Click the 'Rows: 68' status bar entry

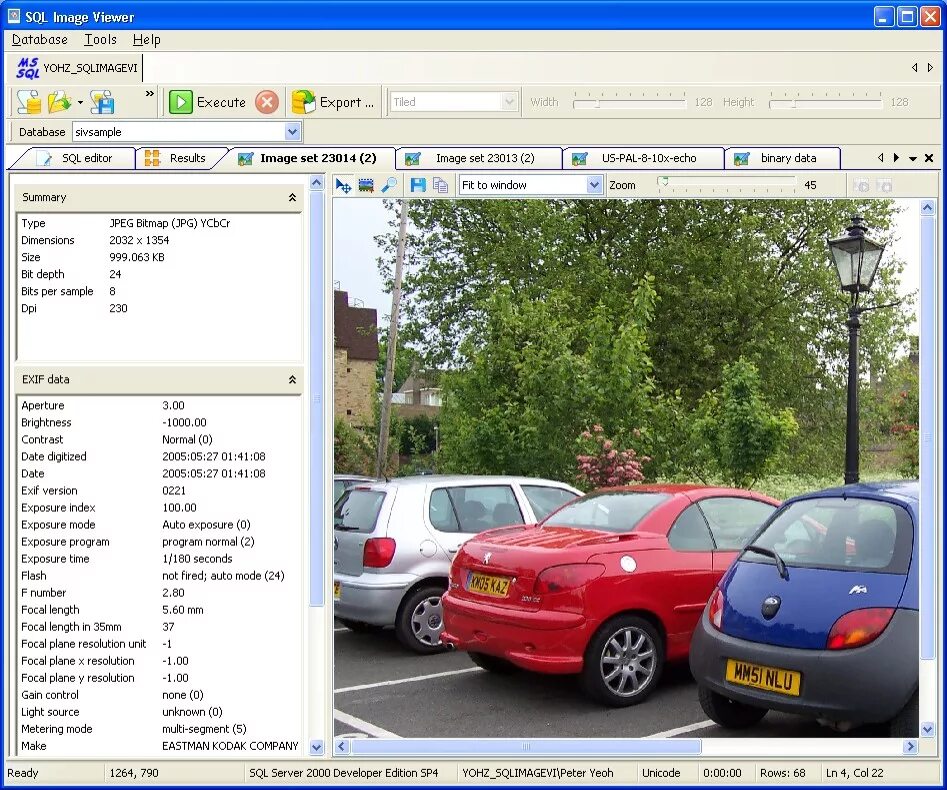tap(783, 773)
